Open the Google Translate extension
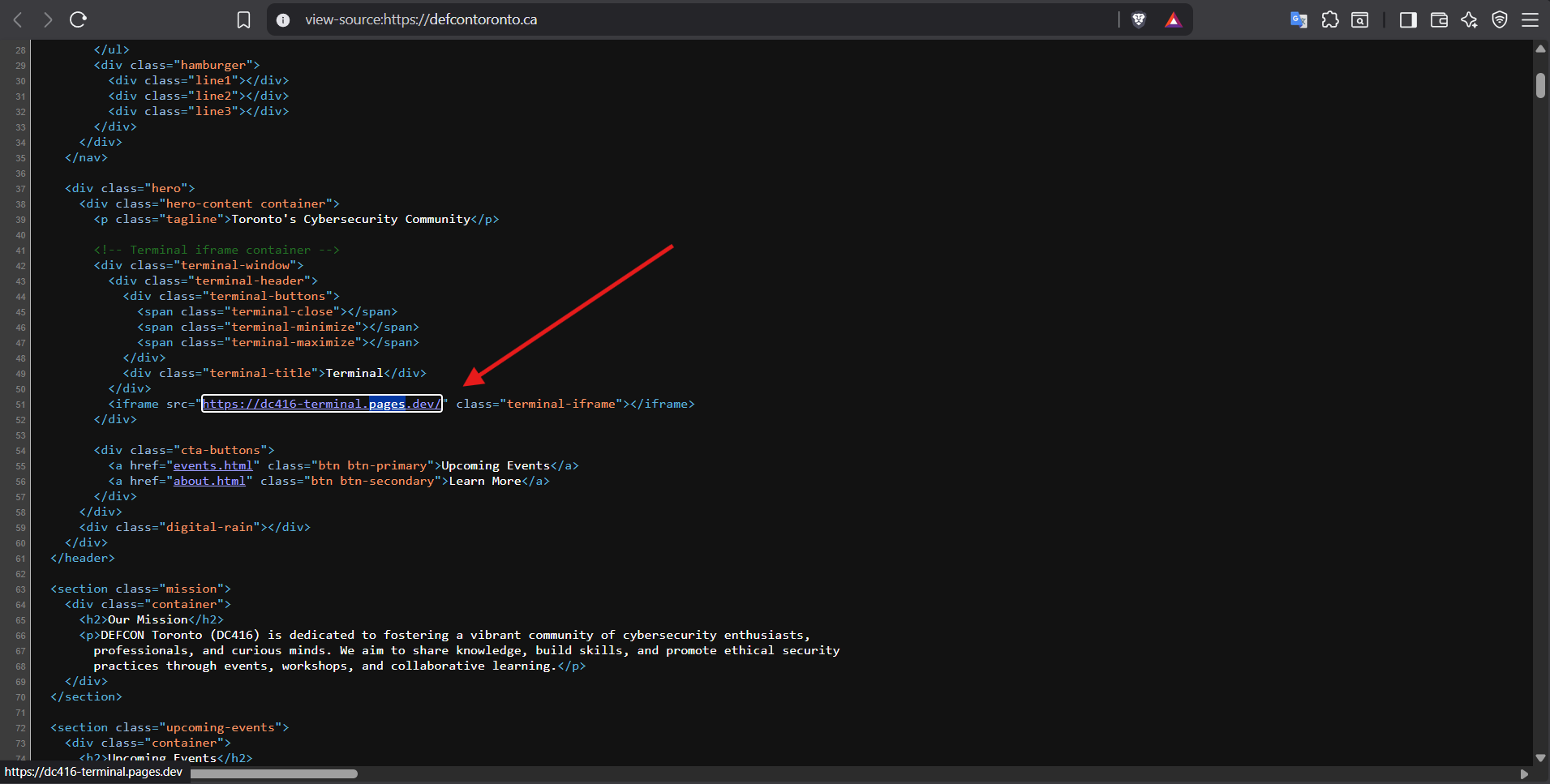The image size is (1550, 784). tap(1299, 19)
